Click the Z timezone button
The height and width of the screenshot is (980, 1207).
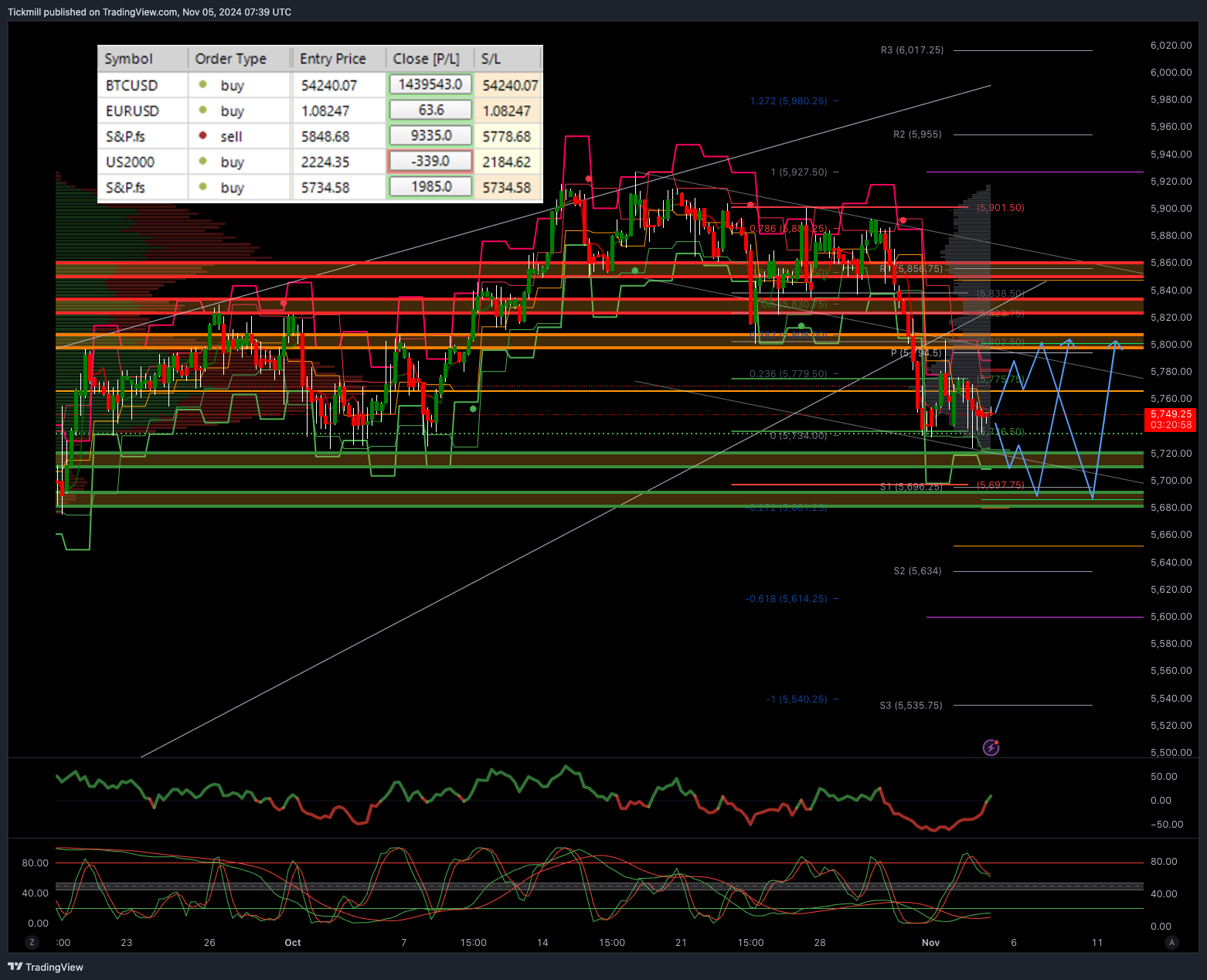(32, 942)
